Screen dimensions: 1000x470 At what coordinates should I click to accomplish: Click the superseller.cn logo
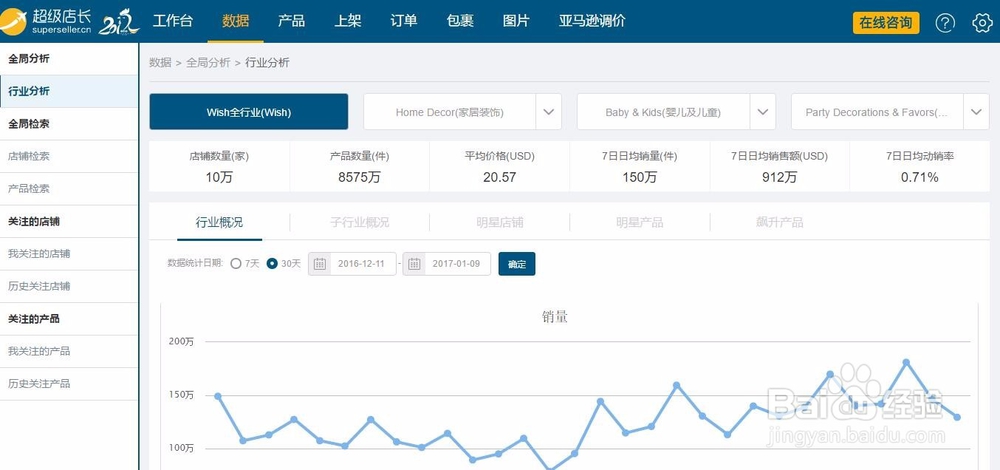(46, 22)
